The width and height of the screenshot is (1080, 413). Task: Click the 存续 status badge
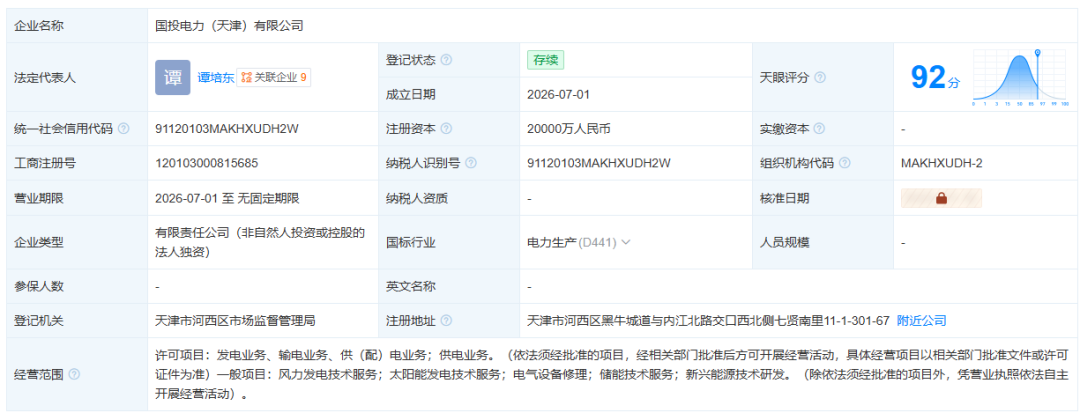[x=546, y=60]
